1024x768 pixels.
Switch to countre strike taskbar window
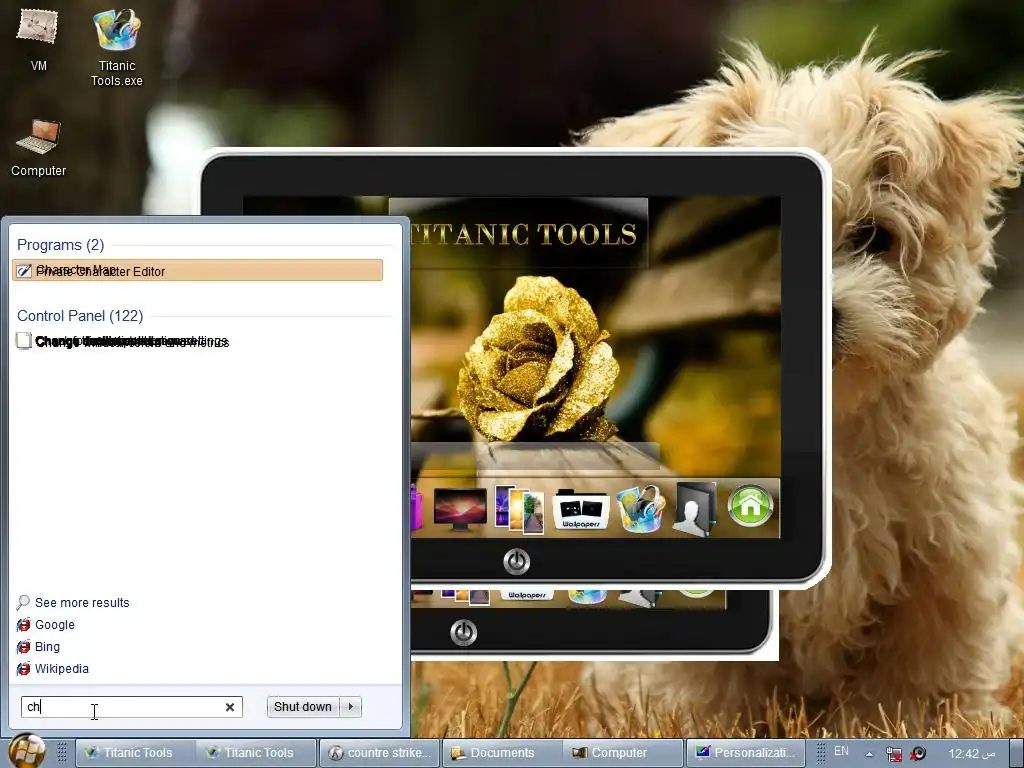coord(379,753)
